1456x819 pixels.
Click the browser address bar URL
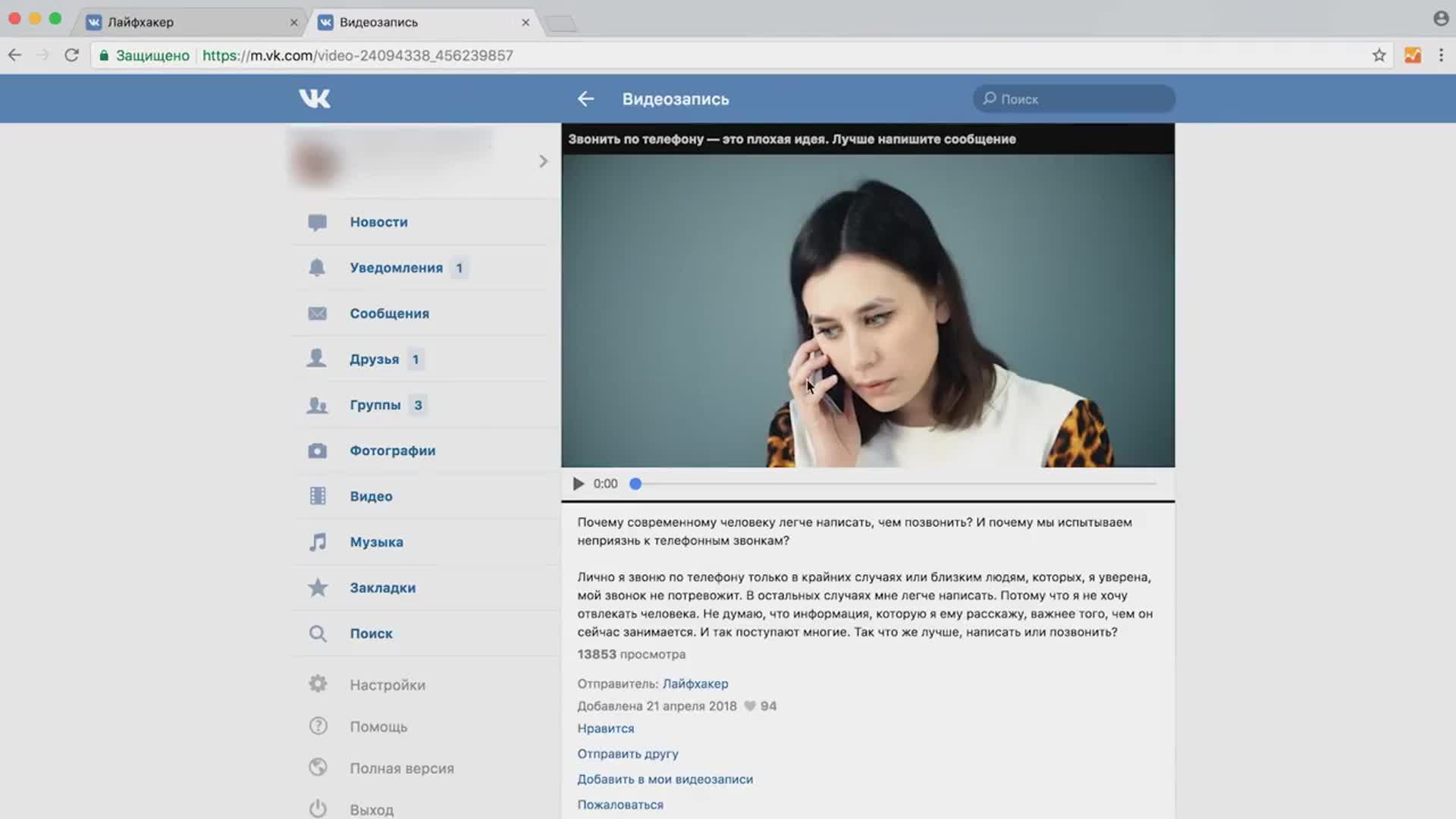[x=358, y=55]
